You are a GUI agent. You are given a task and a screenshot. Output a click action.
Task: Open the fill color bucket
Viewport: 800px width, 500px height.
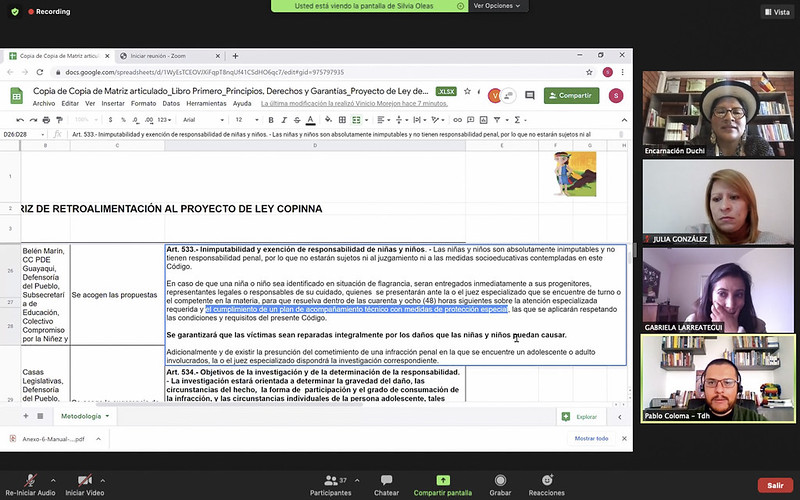[x=329, y=120]
